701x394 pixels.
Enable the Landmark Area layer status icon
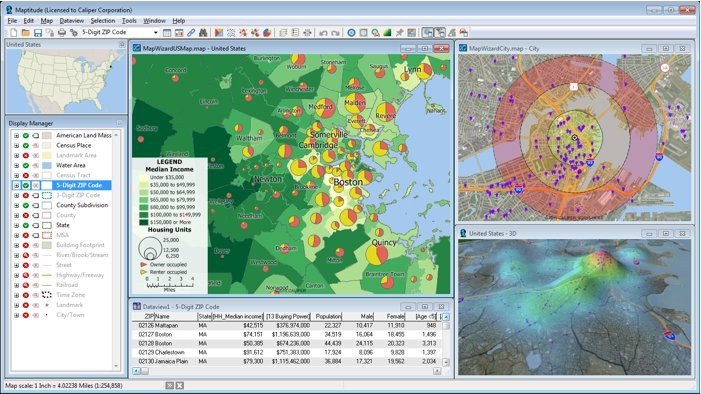tap(26, 155)
